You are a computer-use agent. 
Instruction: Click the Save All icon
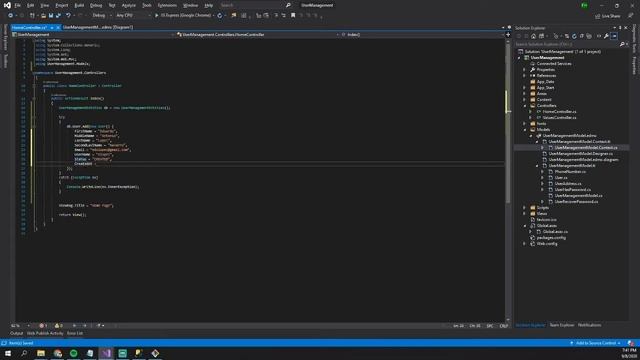tap(58, 16)
